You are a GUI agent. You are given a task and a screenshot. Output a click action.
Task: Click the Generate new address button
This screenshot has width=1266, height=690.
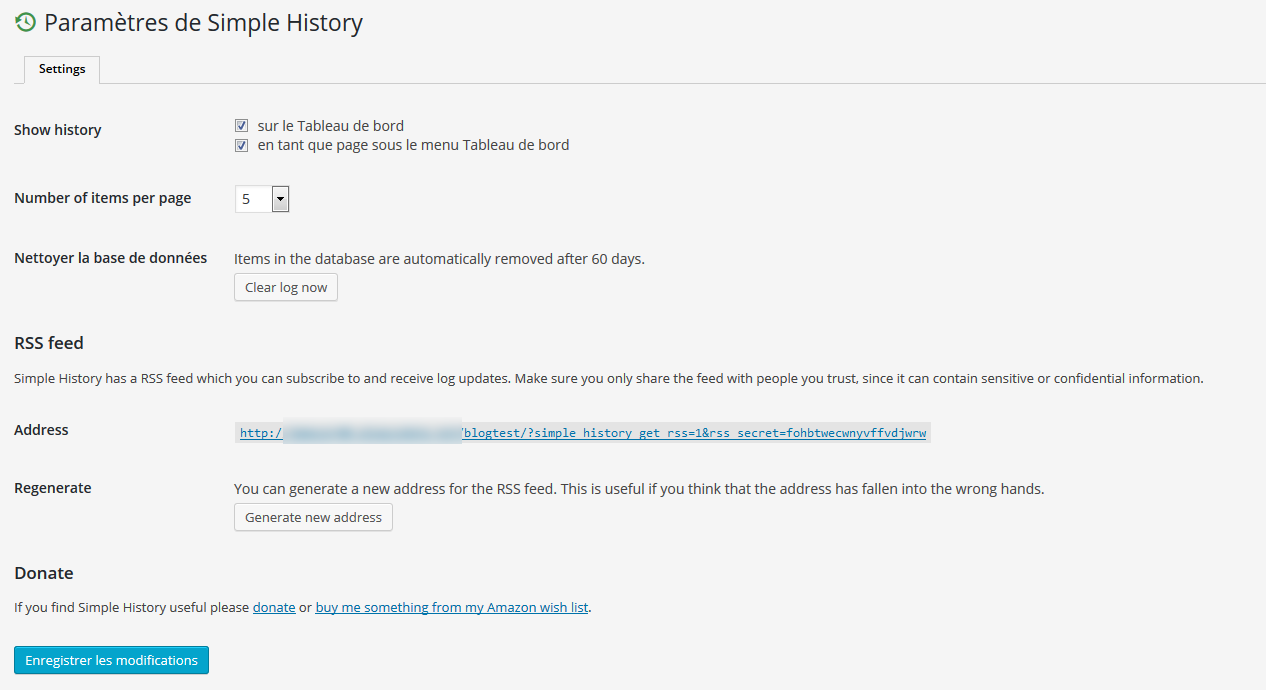pos(313,517)
